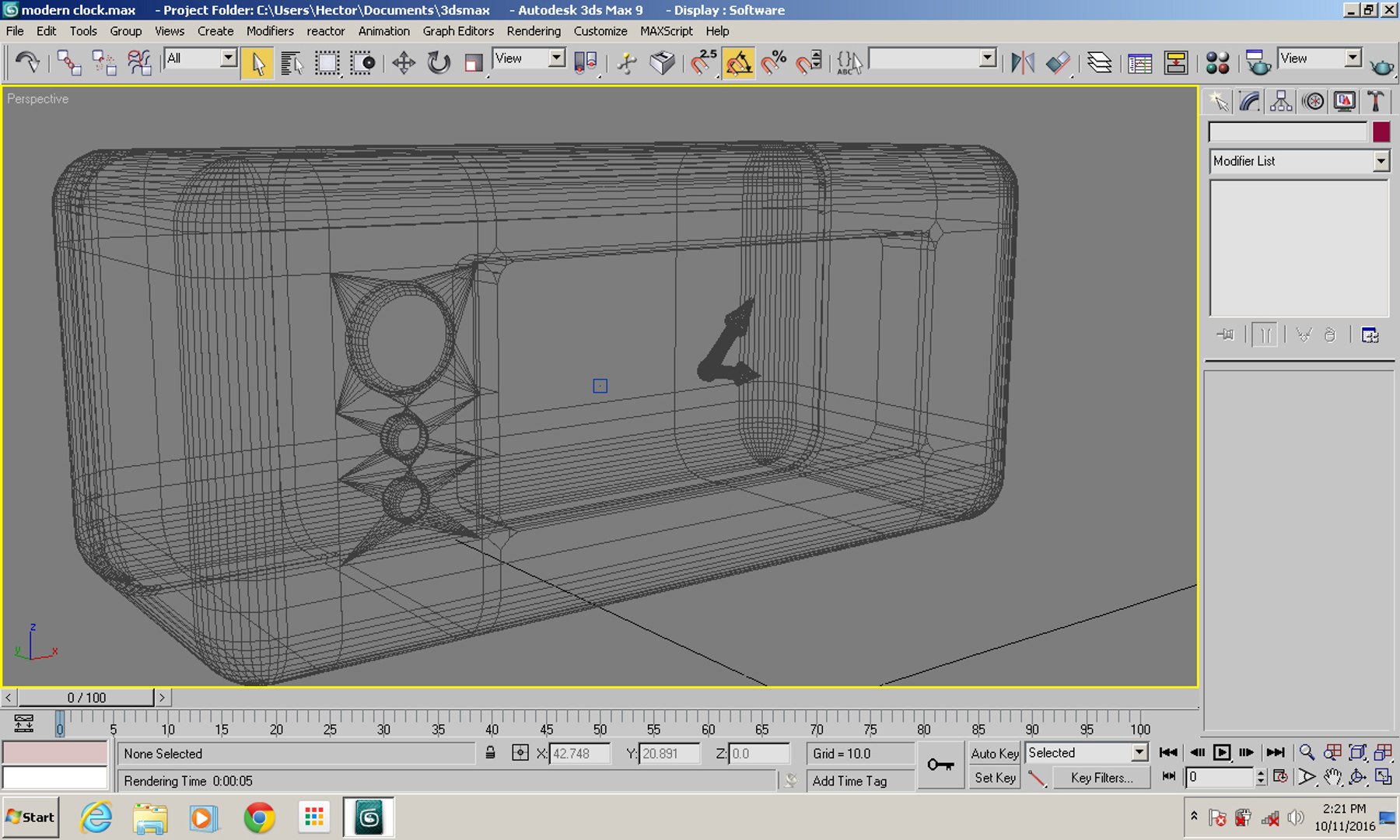Screen dimensions: 1400x840
Task: Click the Set Key button
Action: point(995,778)
